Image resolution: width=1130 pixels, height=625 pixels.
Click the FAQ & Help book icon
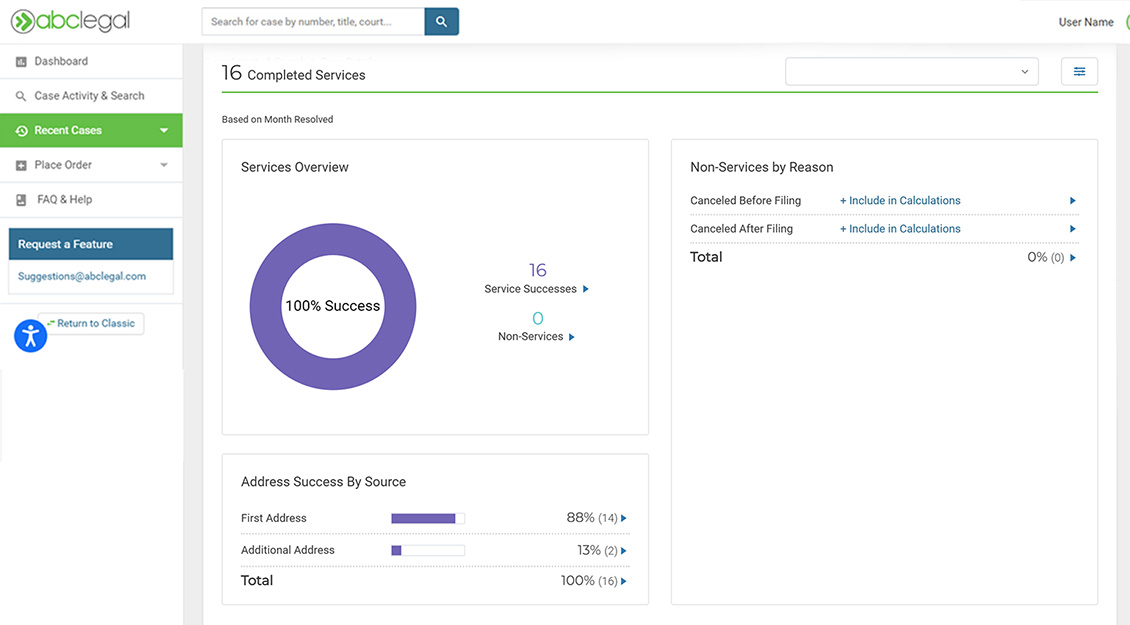point(21,200)
